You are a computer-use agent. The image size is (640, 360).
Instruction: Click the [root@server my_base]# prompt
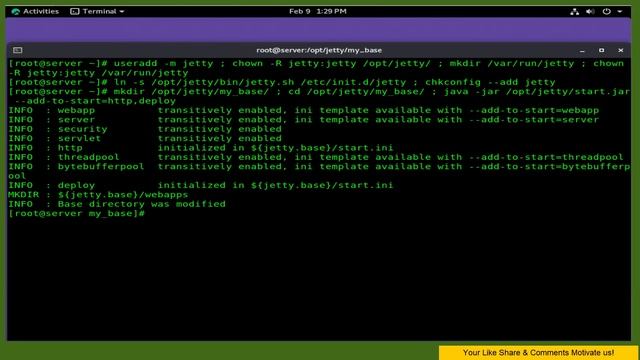coord(76,213)
